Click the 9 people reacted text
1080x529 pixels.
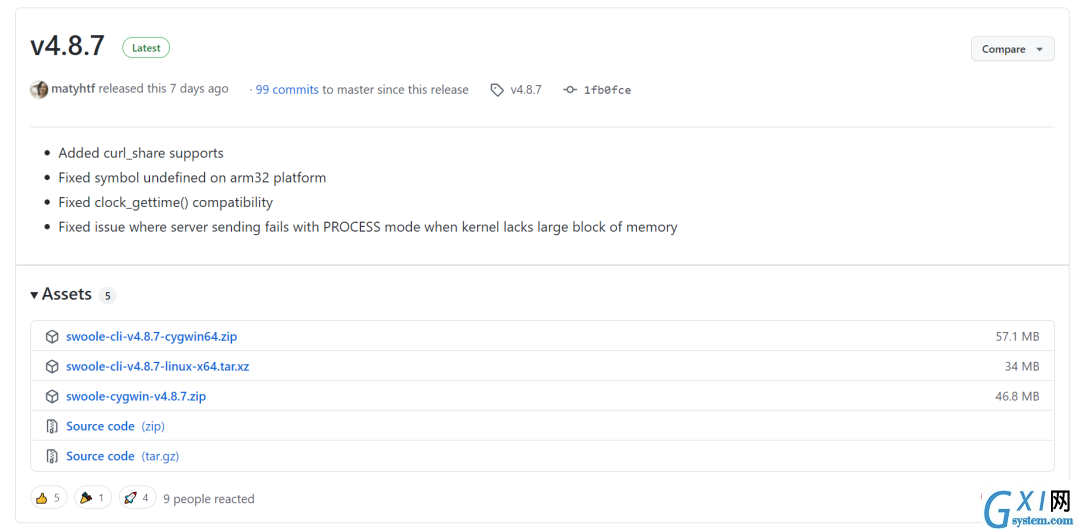coord(209,499)
